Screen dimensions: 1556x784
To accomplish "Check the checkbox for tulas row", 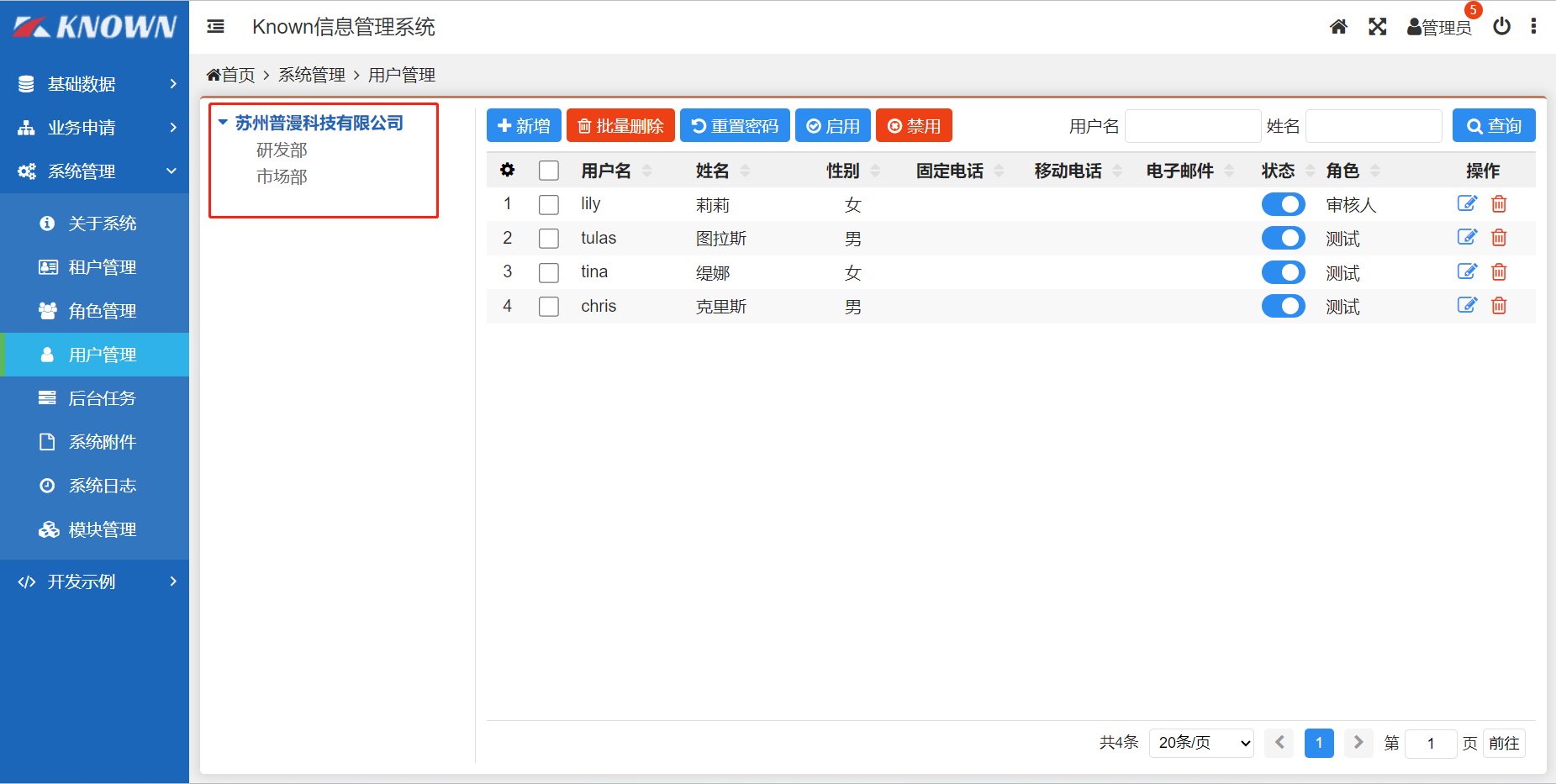I will click(x=549, y=239).
